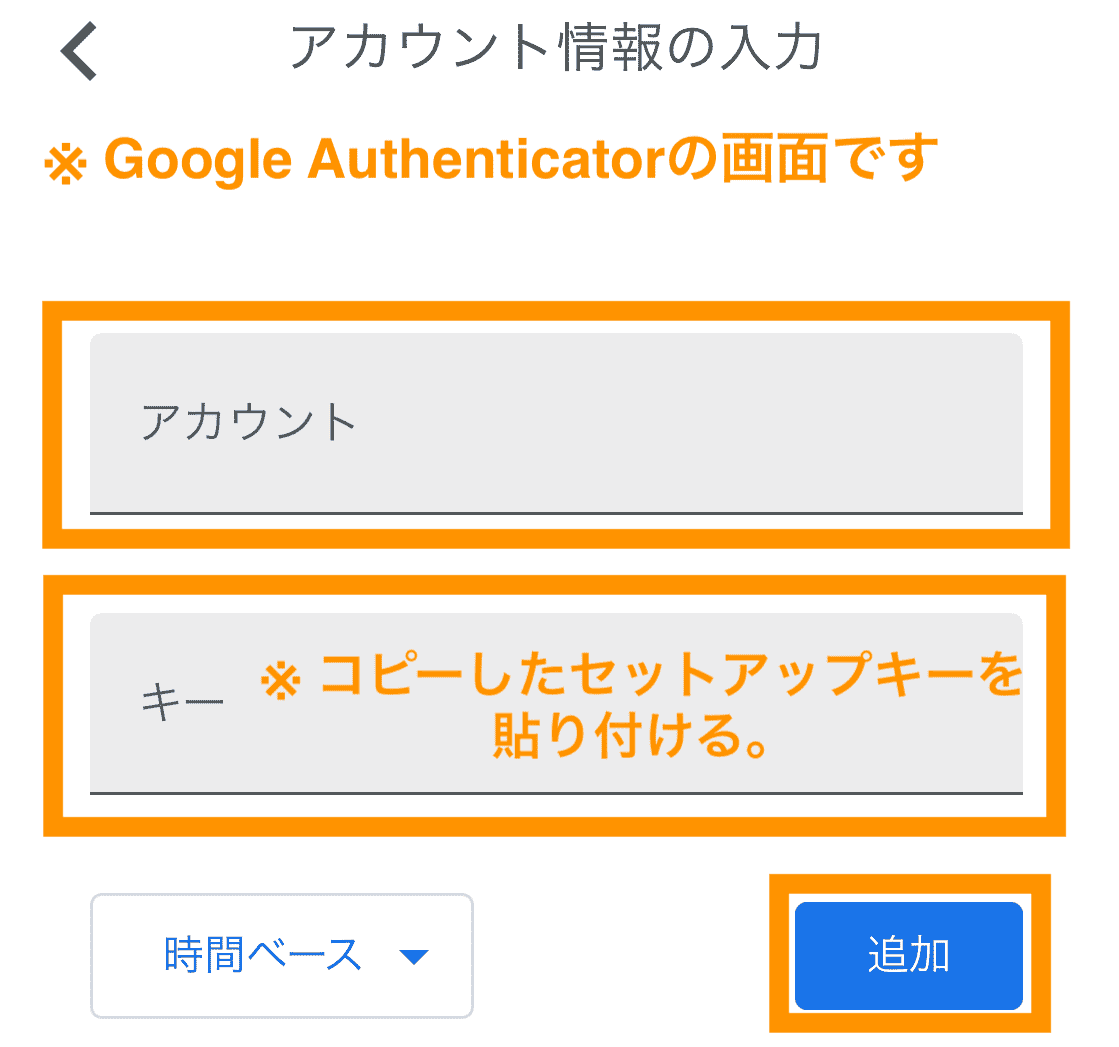Select the キー placeholder label
The height and width of the screenshot is (1047, 1119).
182,702
